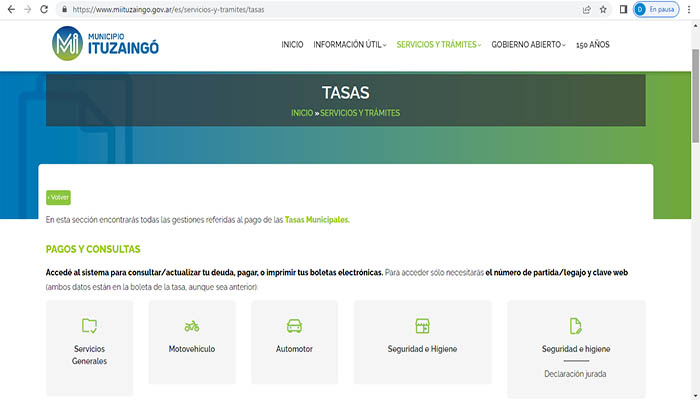This screenshot has width=700, height=400.
Task: Open the browser side panel icon
Action: 624,9
